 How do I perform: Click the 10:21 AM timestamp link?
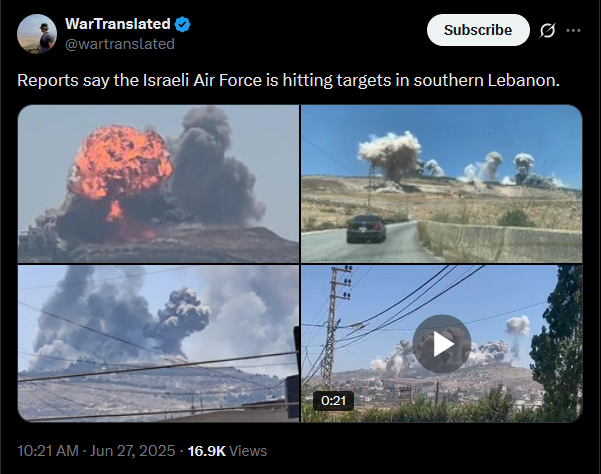click(x=48, y=451)
